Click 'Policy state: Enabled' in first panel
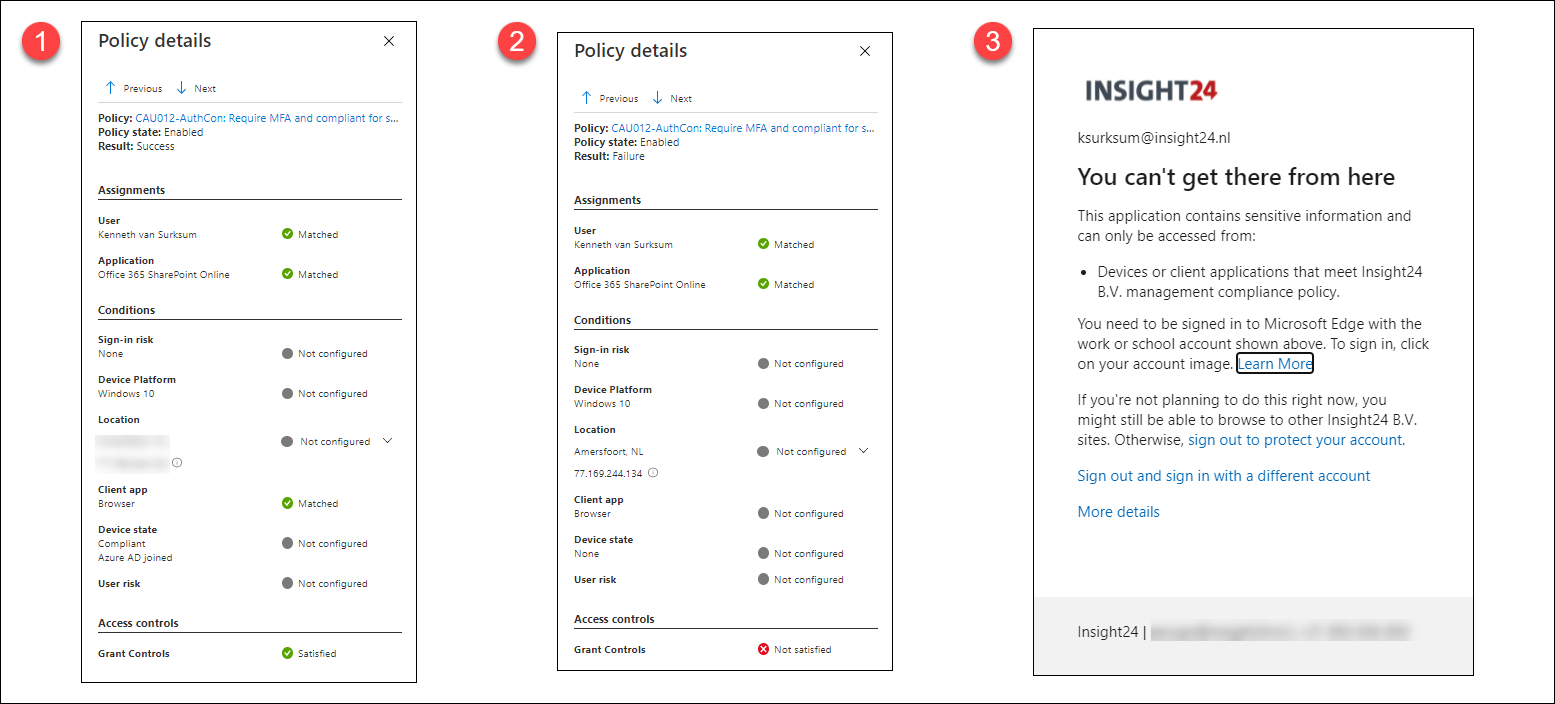Image resolution: width=1555 pixels, height=704 pixels. point(150,132)
